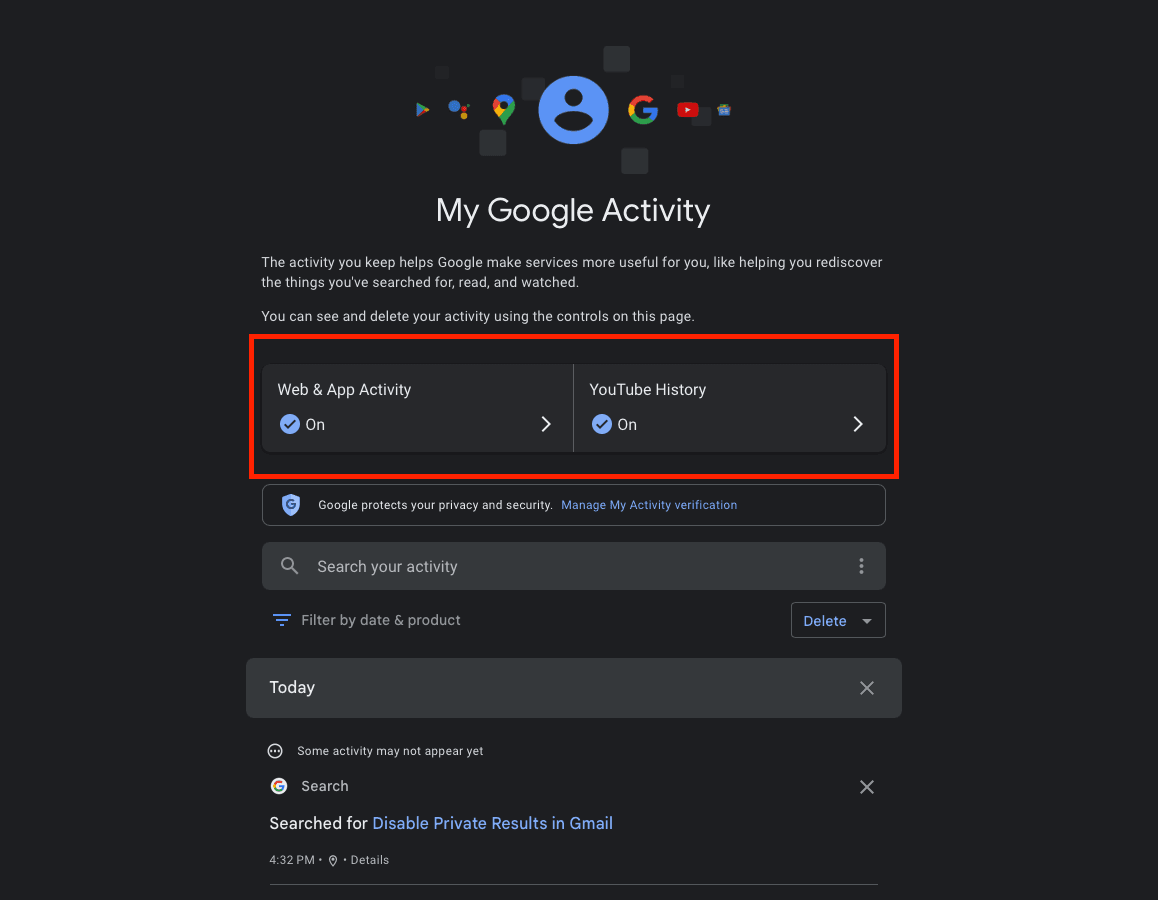Image resolution: width=1158 pixels, height=900 pixels.
Task: Delete Today's activity with X button
Action: [x=867, y=688]
